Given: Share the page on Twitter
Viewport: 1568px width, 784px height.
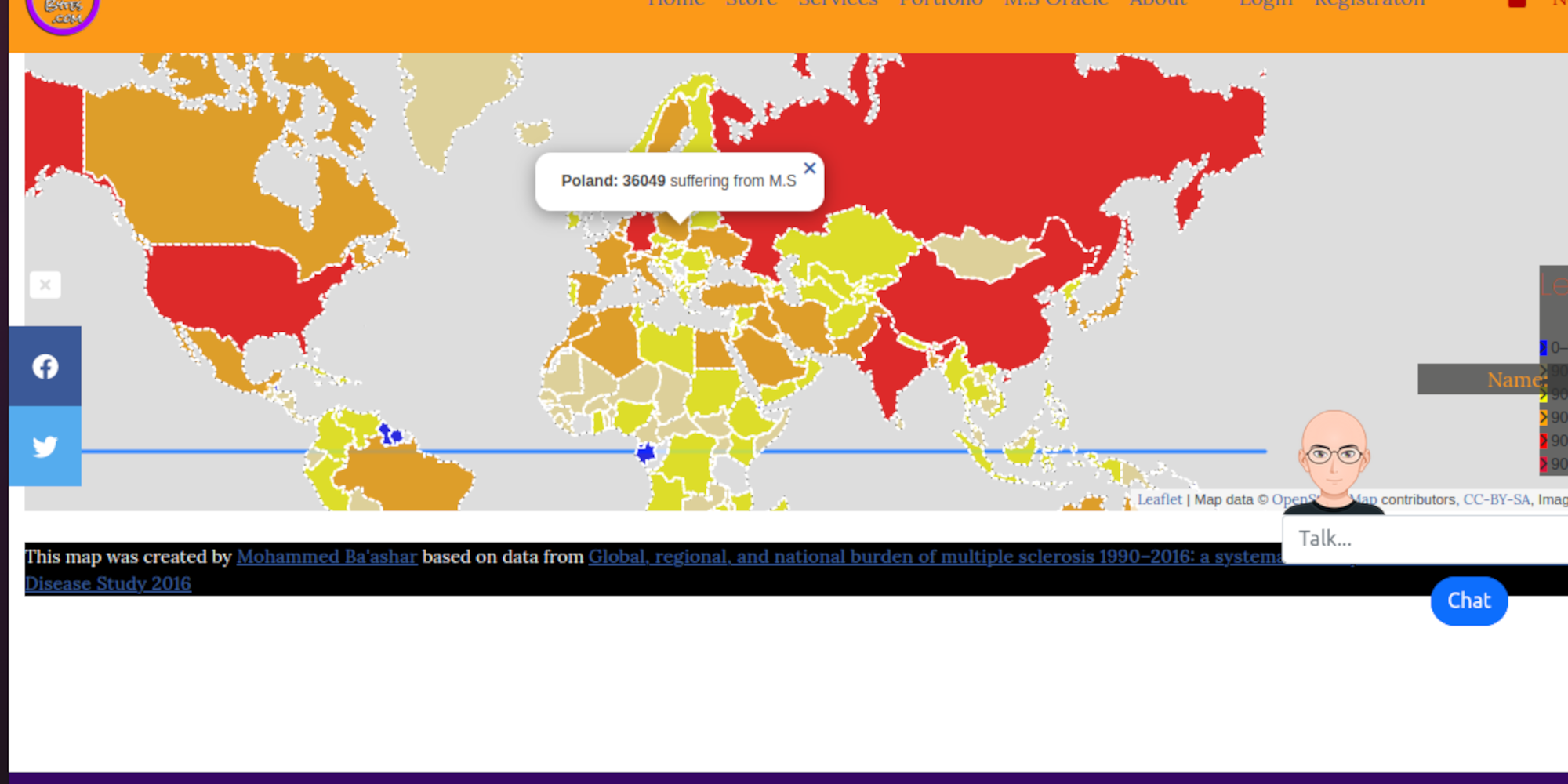Looking at the screenshot, I should (x=45, y=446).
